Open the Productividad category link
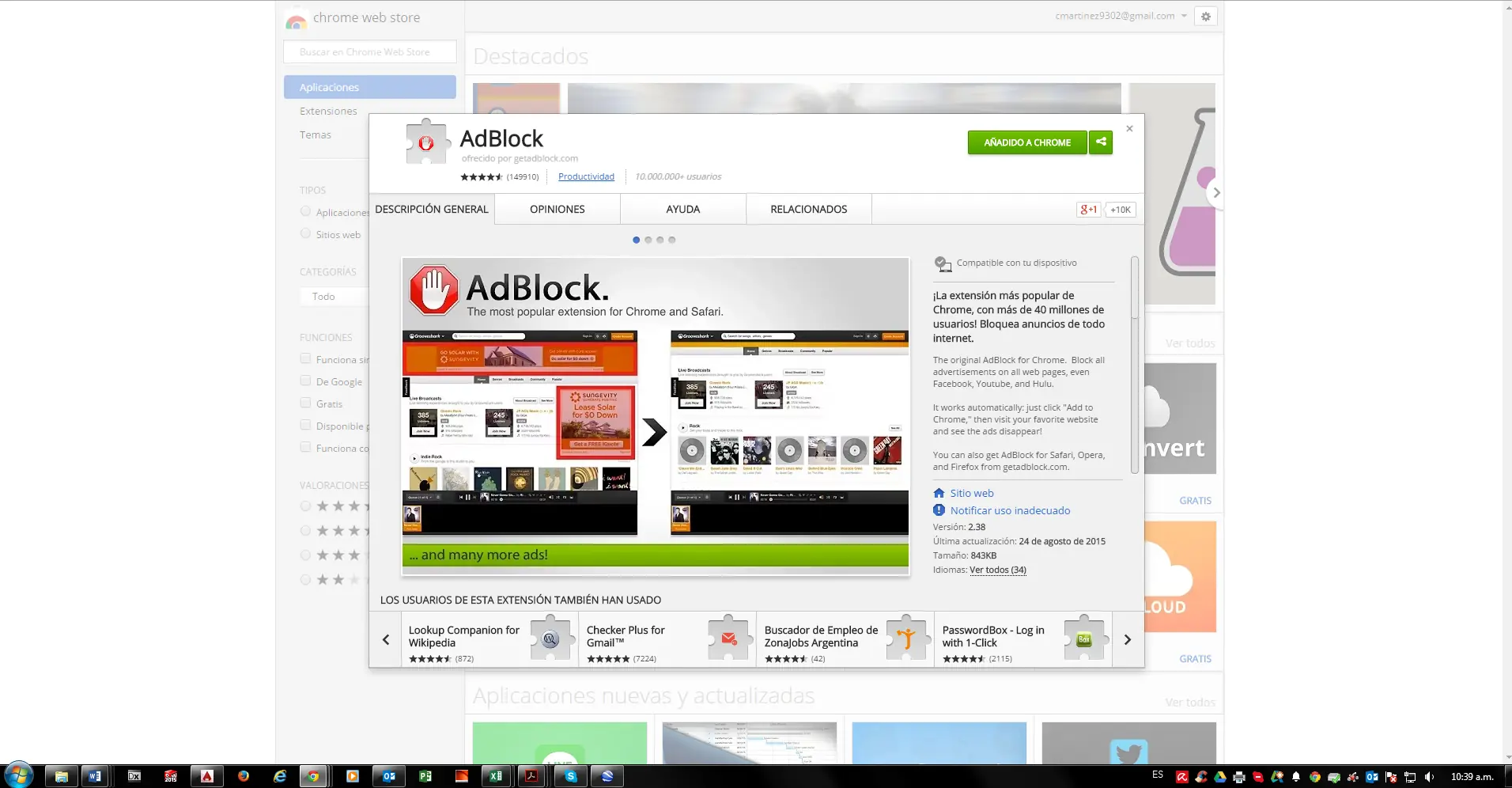Image resolution: width=1512 pixels, height=788 pixels. tap(586, 176)
